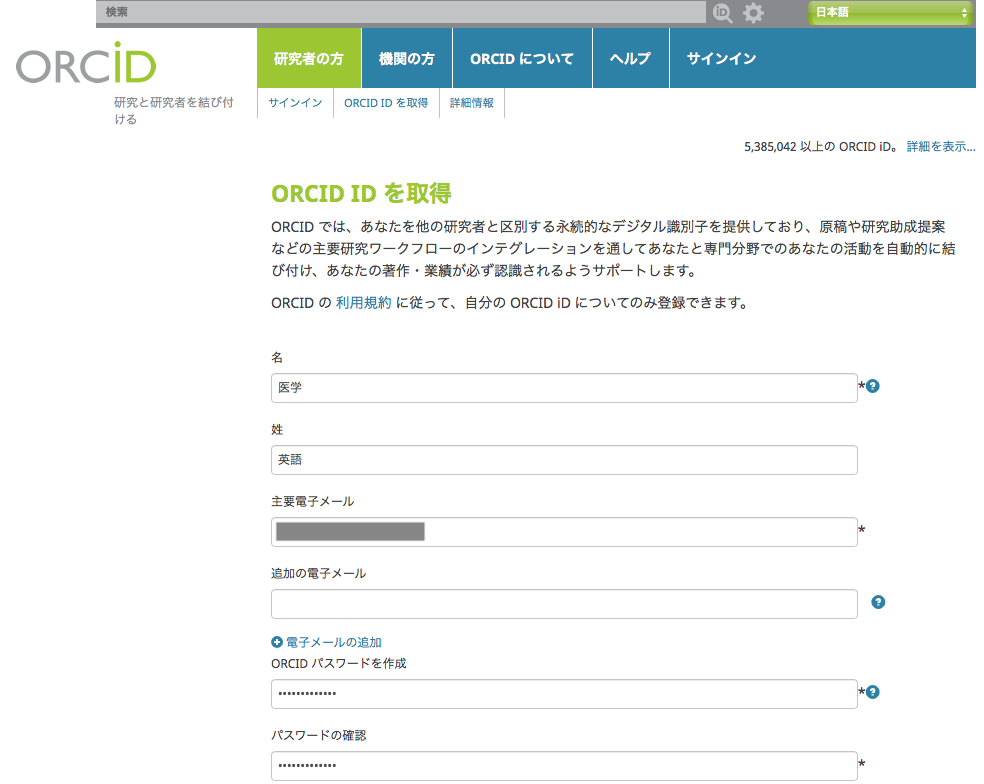Click help icon next to 名 field
The height and width of the screenshot is (784, 984).
coord(872,387)
